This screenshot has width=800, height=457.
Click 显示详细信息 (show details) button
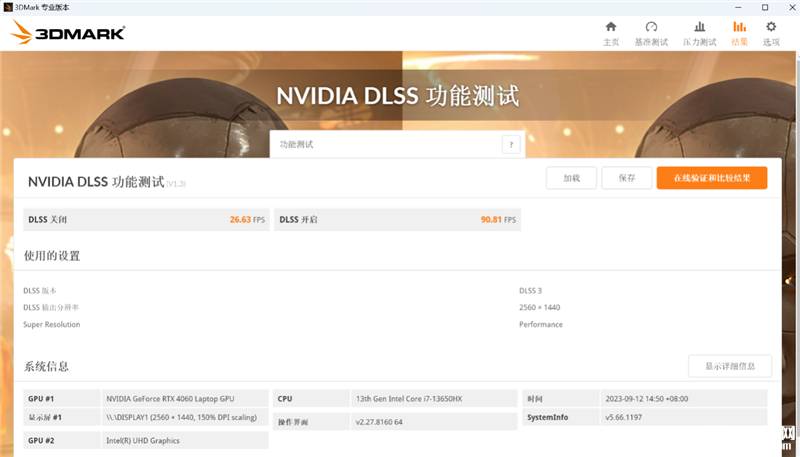[730, 366]
